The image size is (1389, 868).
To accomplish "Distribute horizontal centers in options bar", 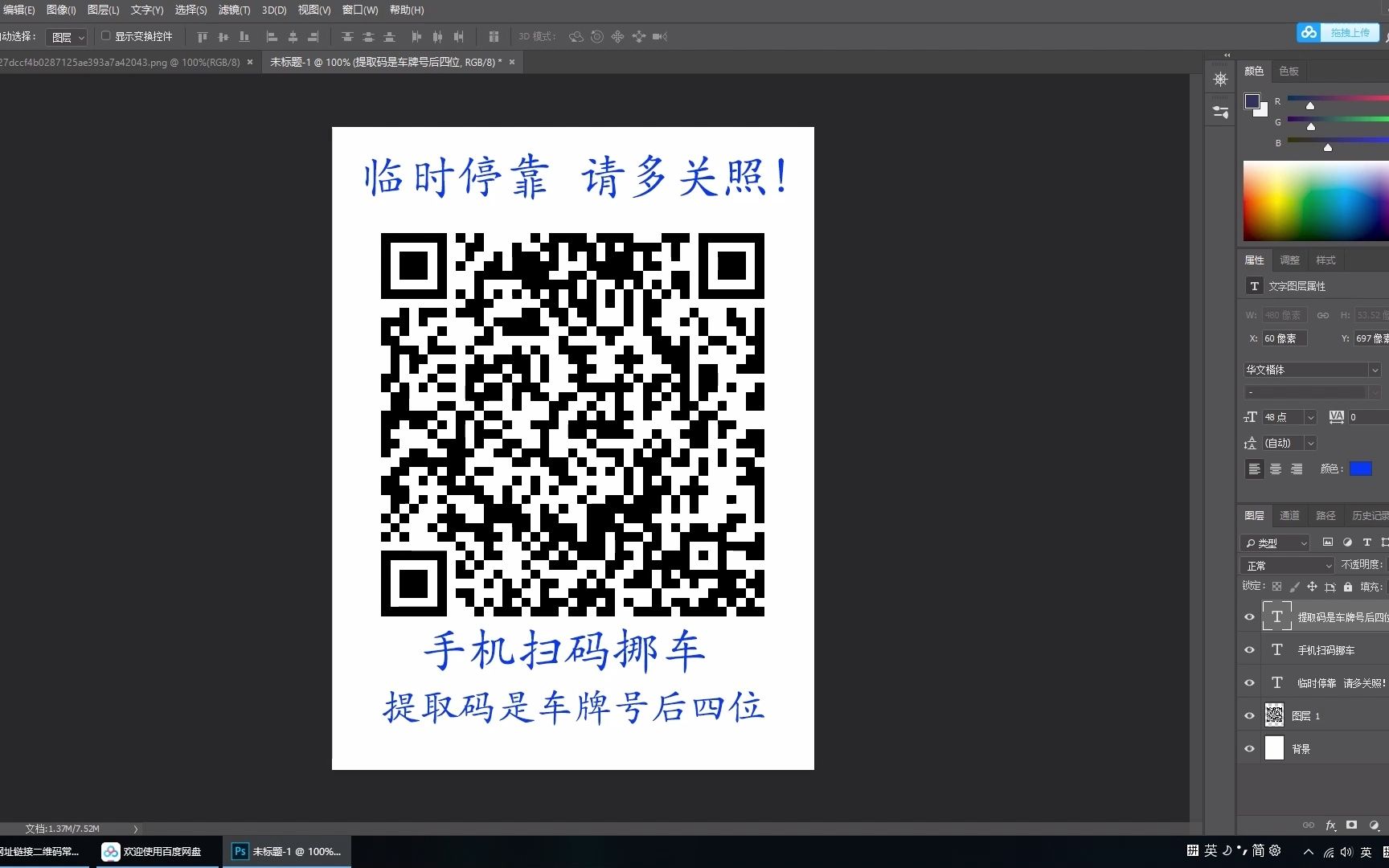I will pyautogui.click(x=437, y=37).
